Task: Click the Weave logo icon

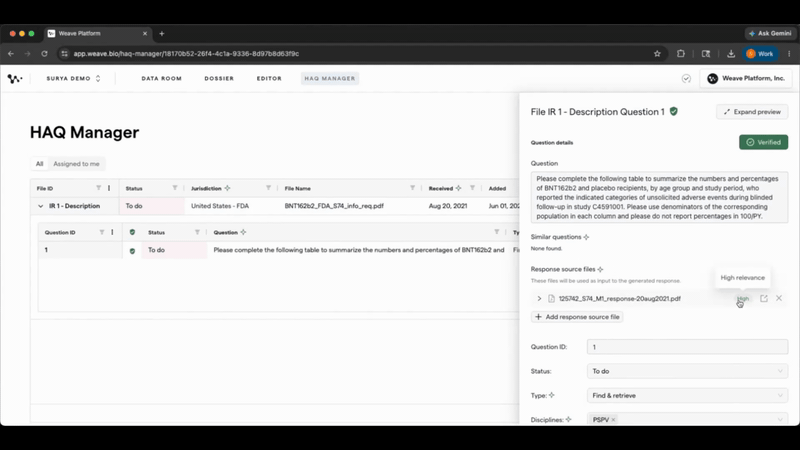Action: (x=15, y=79)
